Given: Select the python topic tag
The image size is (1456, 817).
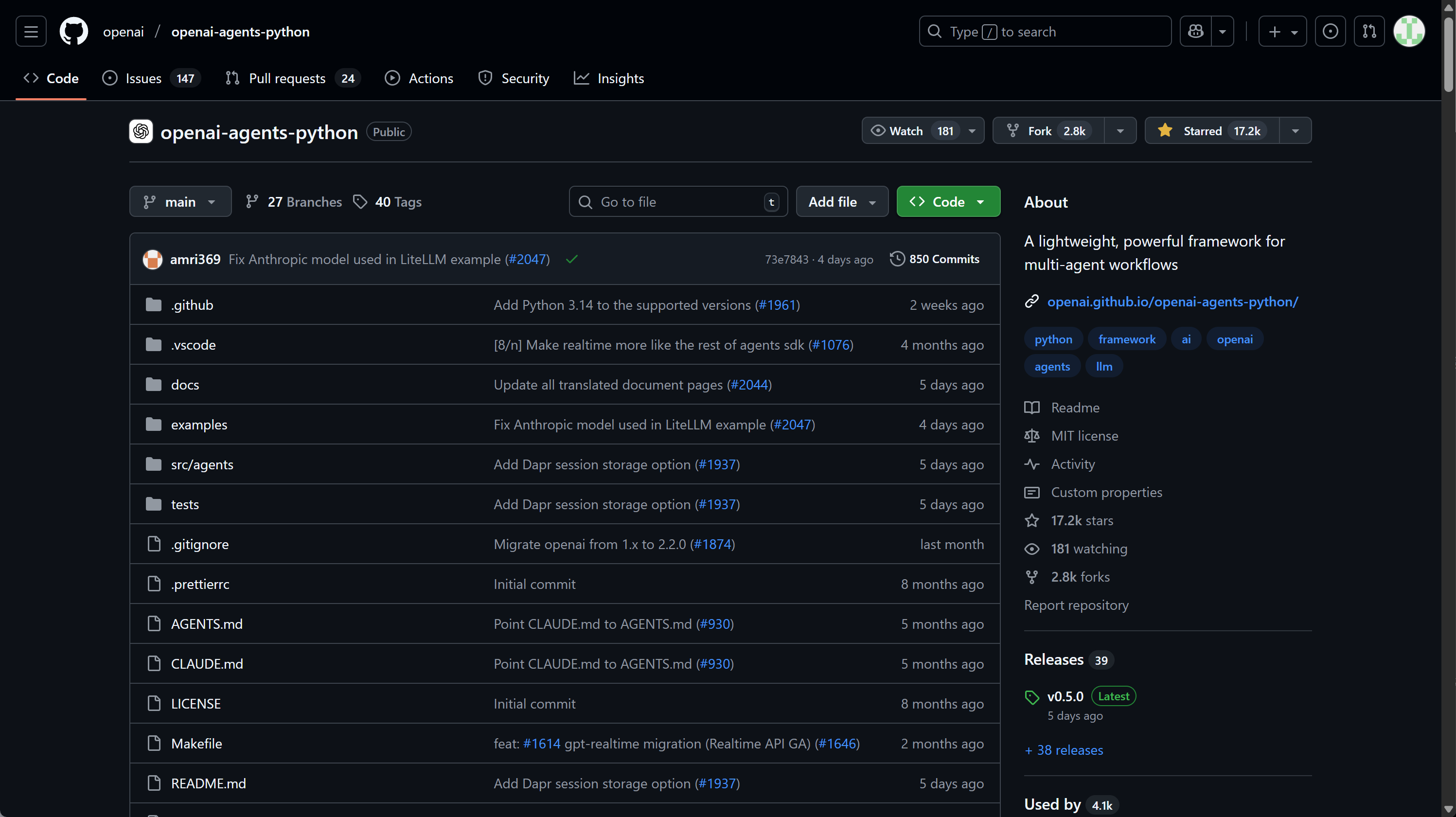Looking at the screenshot, I should pyautogui.click(x=1053, y=339).
